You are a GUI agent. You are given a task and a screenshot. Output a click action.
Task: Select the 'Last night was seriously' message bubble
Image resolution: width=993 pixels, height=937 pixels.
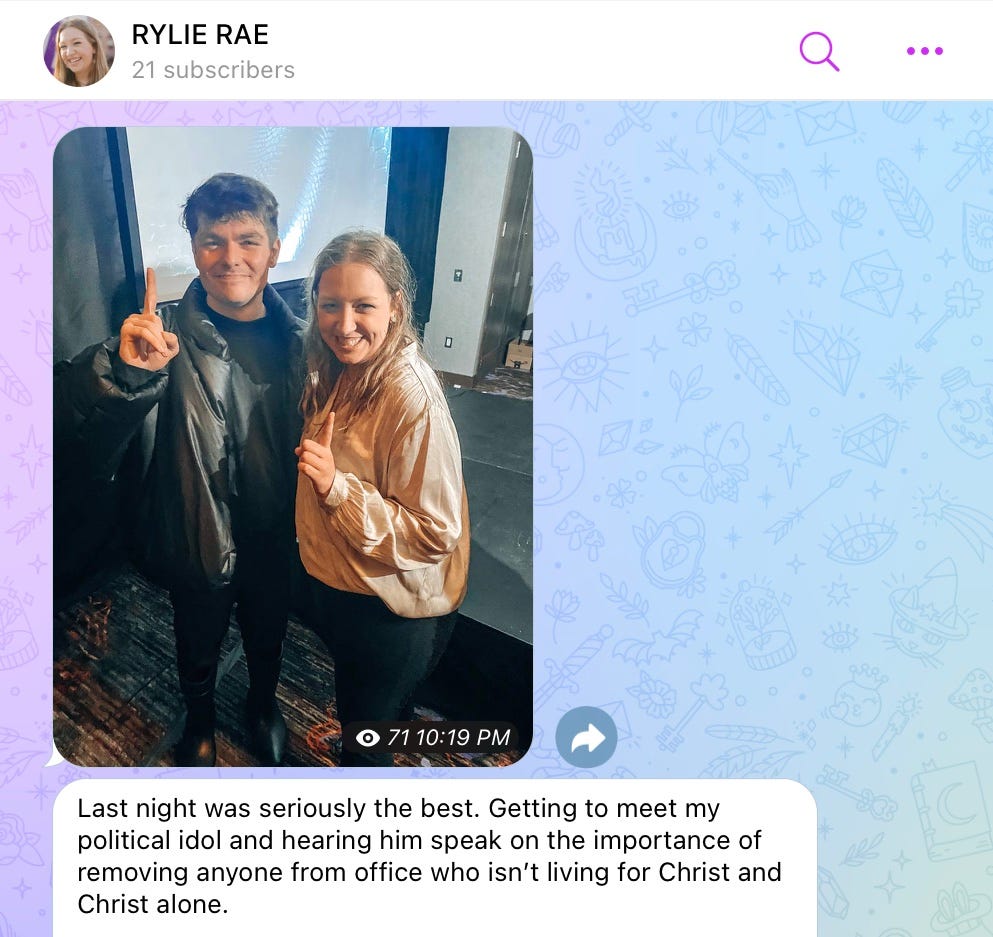(435, 858)
